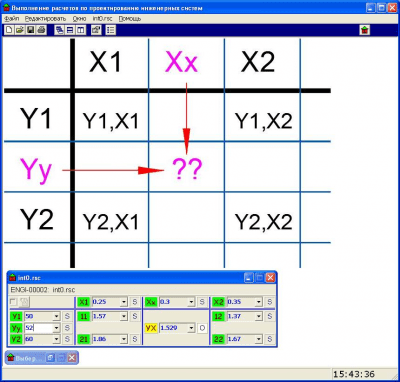Viewport: 400px width, 382px height.
Task: Click the clock in the status bar
Action: [x=354, y=374]
